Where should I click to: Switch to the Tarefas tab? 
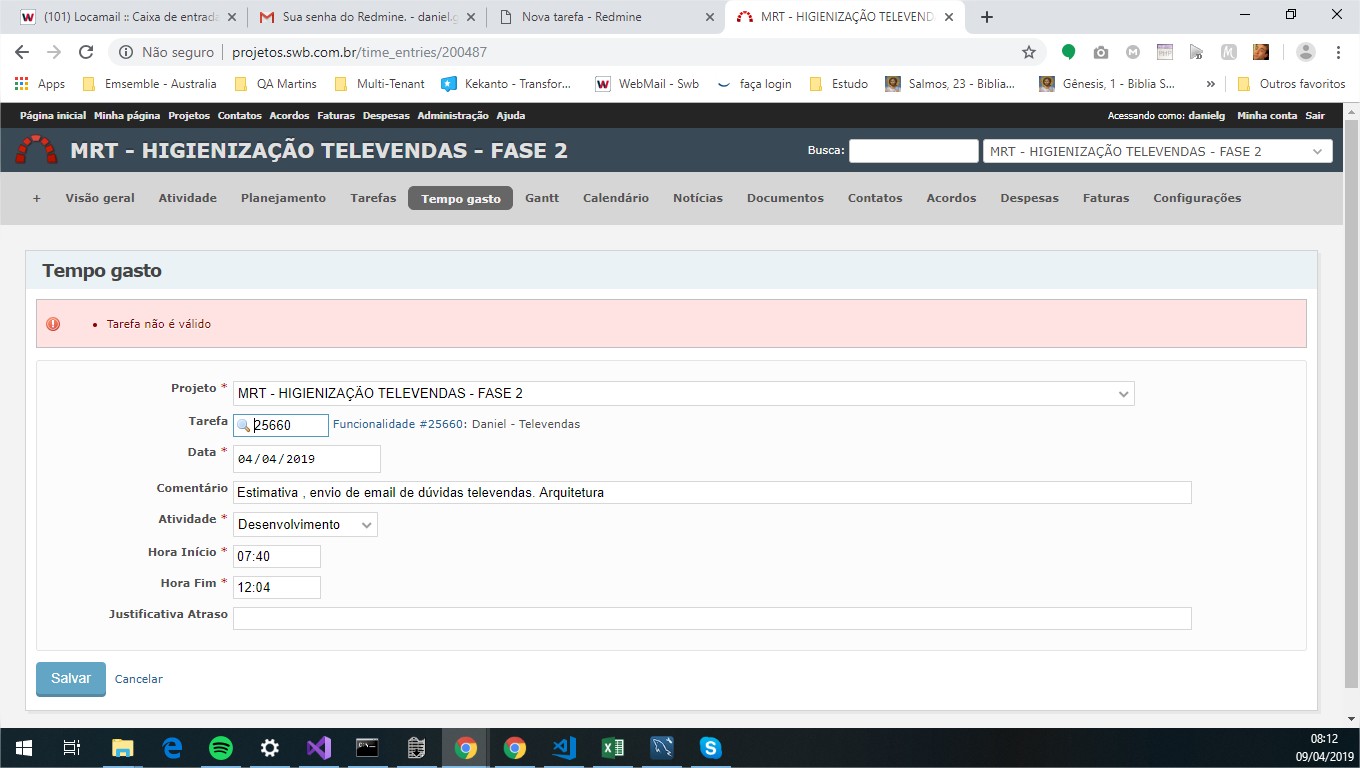pos(373,198)
